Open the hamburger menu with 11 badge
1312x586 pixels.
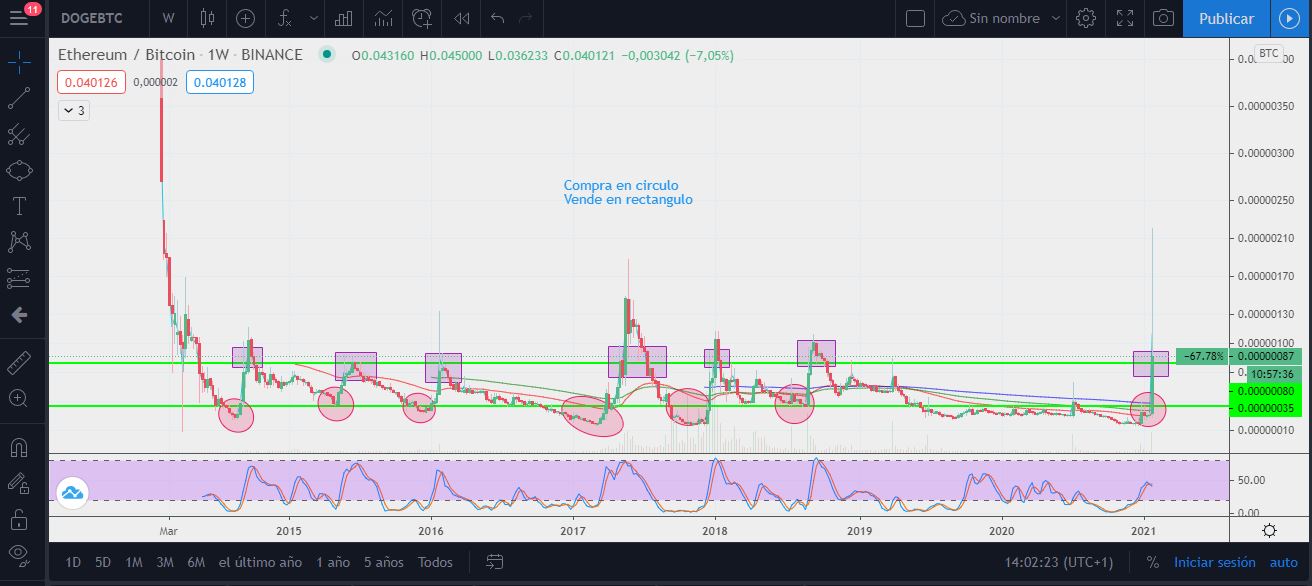pos(19,18)
